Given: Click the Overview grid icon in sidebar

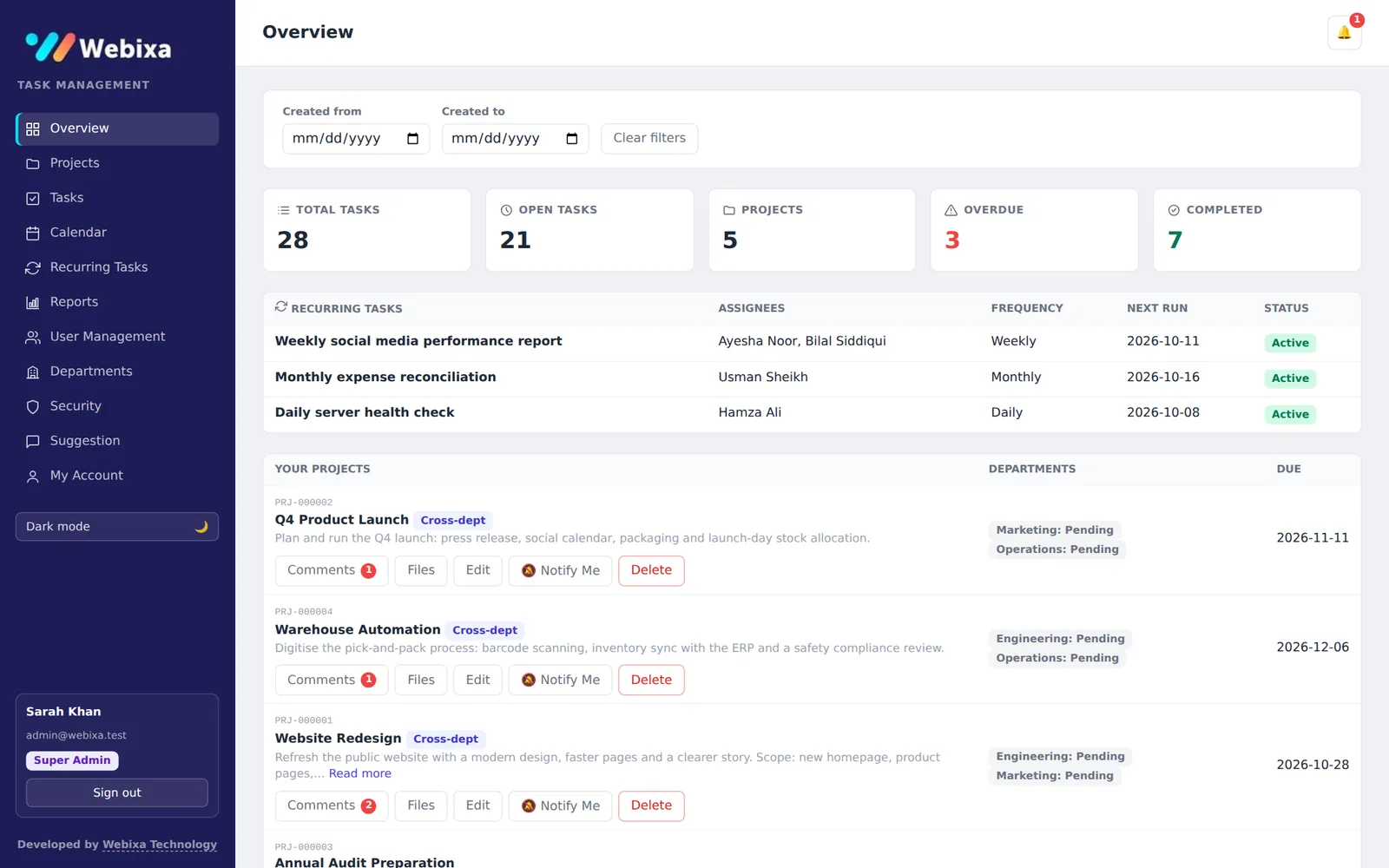Looking at the screenshot, I should click(x=33, y=128).
